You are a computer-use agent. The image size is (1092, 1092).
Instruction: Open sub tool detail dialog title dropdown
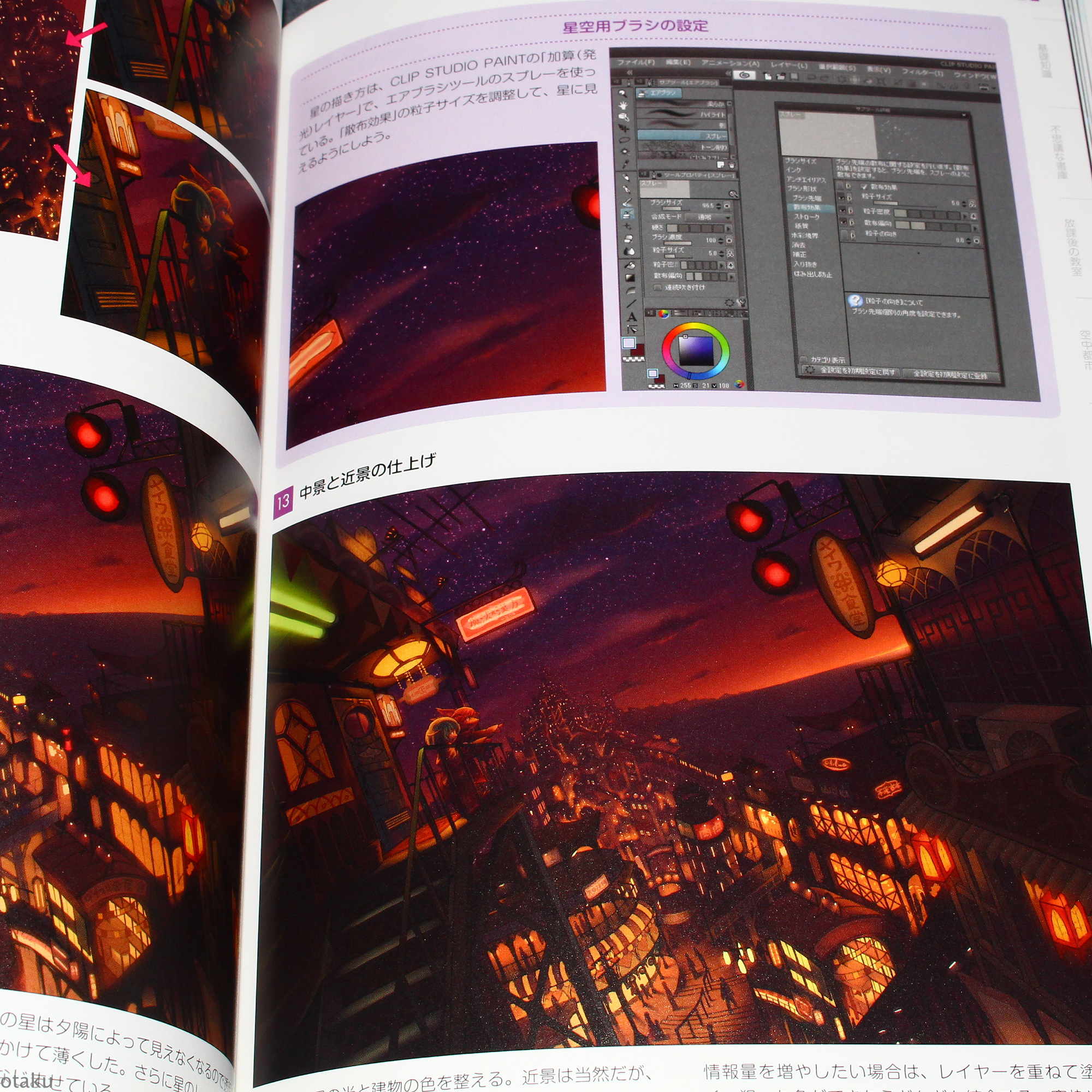point(964,115)
